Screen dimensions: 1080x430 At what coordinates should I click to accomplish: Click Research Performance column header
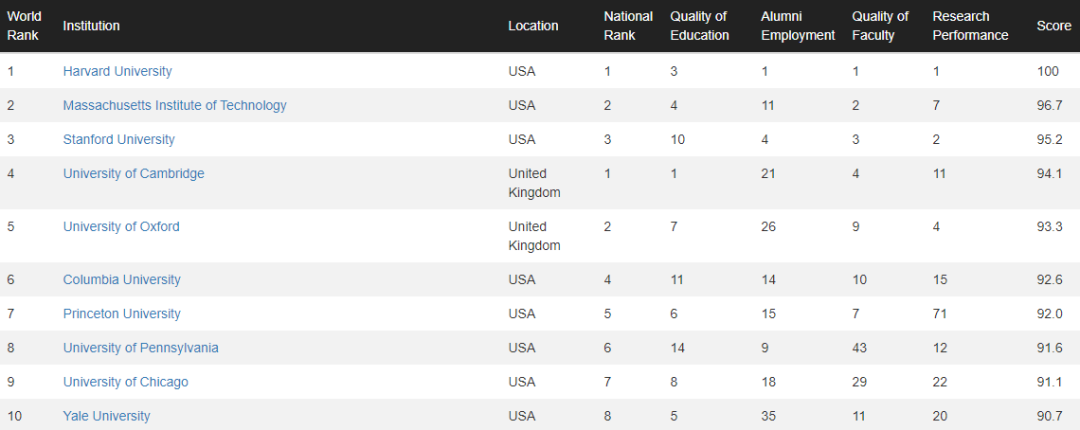click(x=970, y=25)
